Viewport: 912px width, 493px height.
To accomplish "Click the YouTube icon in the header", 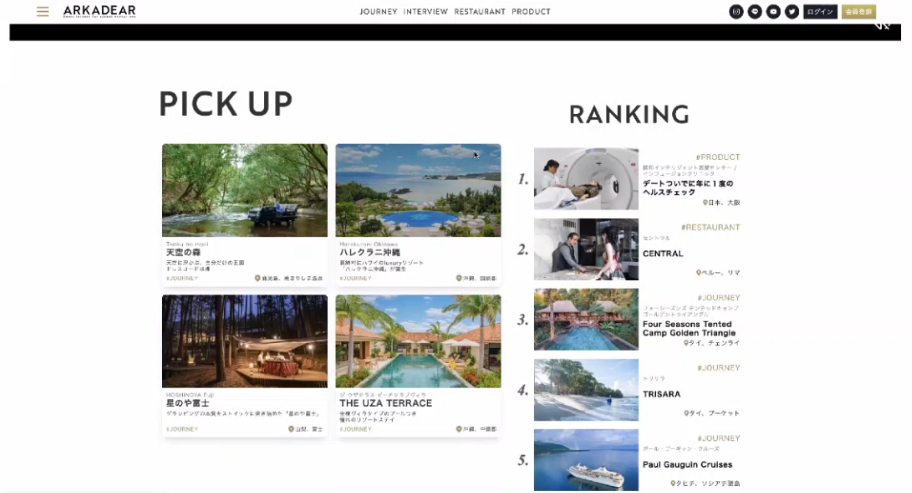I will 773,12.
